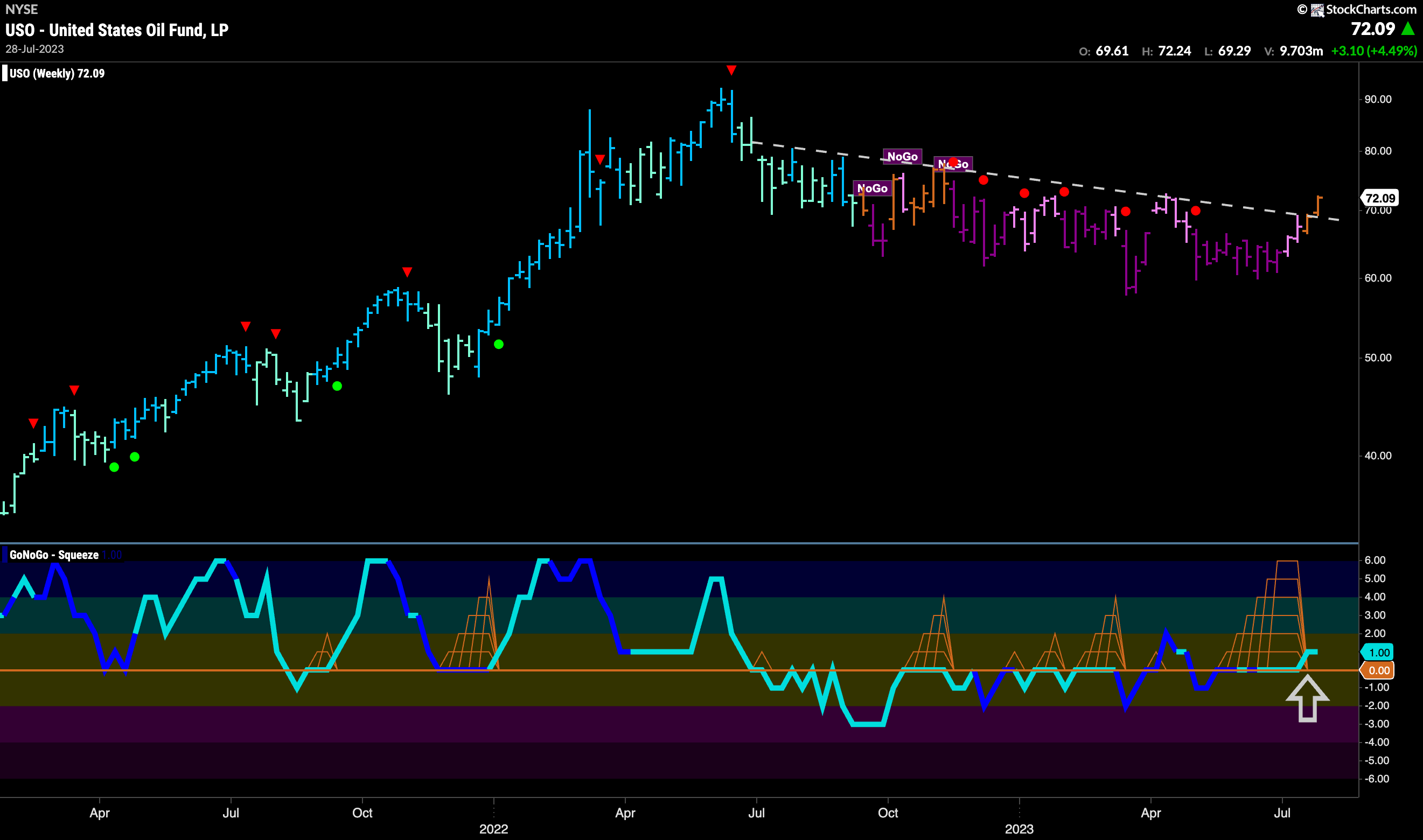Image resolution: width=1423 pixels, height=840 pixels.
Task: Click the leftmost NoGo label near 73
Action: [872, 188]
